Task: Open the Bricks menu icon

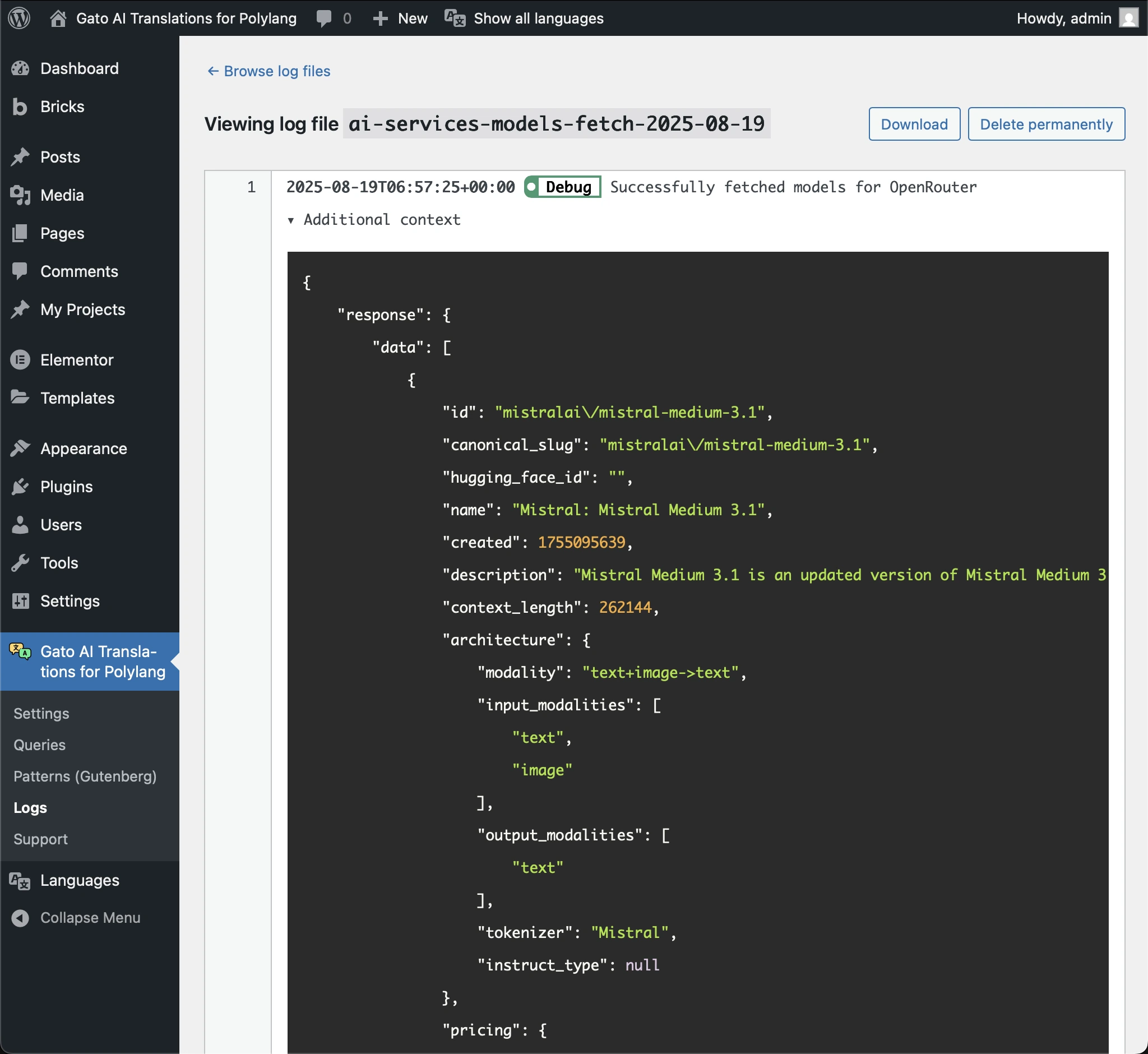Action: click(20, 107)
